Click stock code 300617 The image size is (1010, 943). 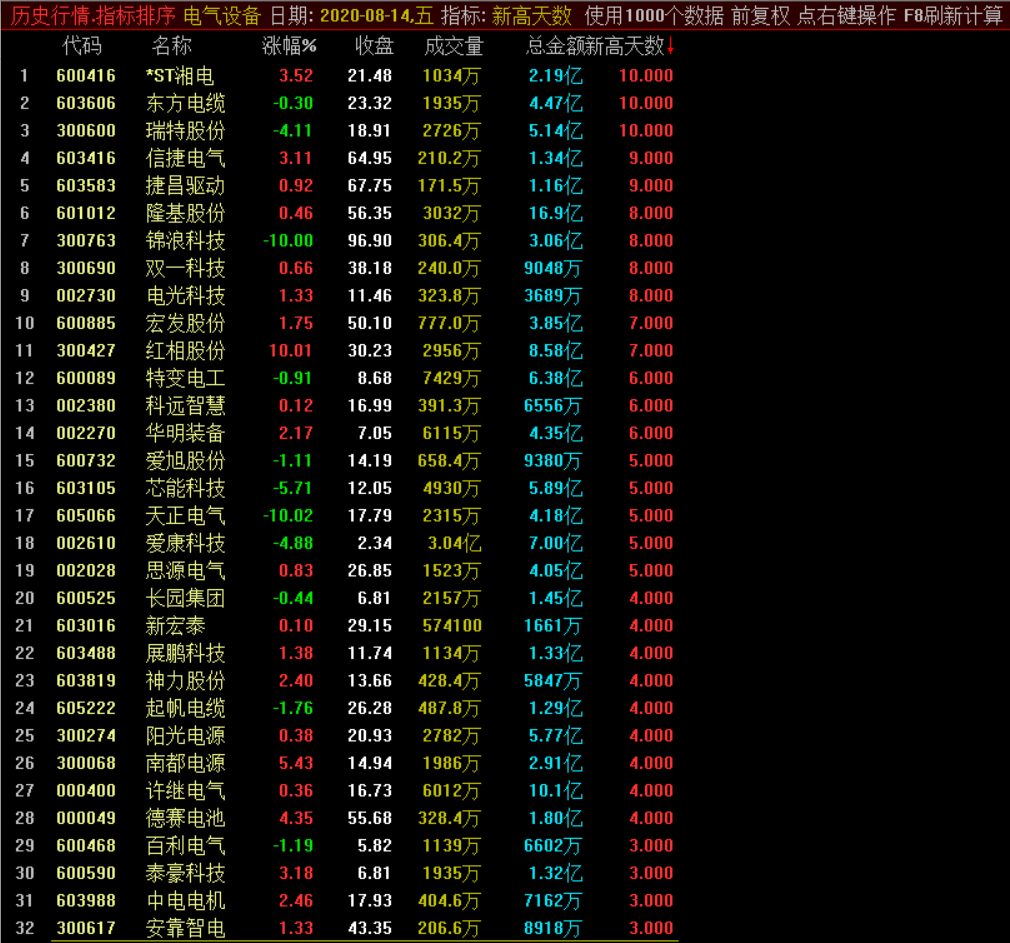pyautogui.click(x=86, y=929)
